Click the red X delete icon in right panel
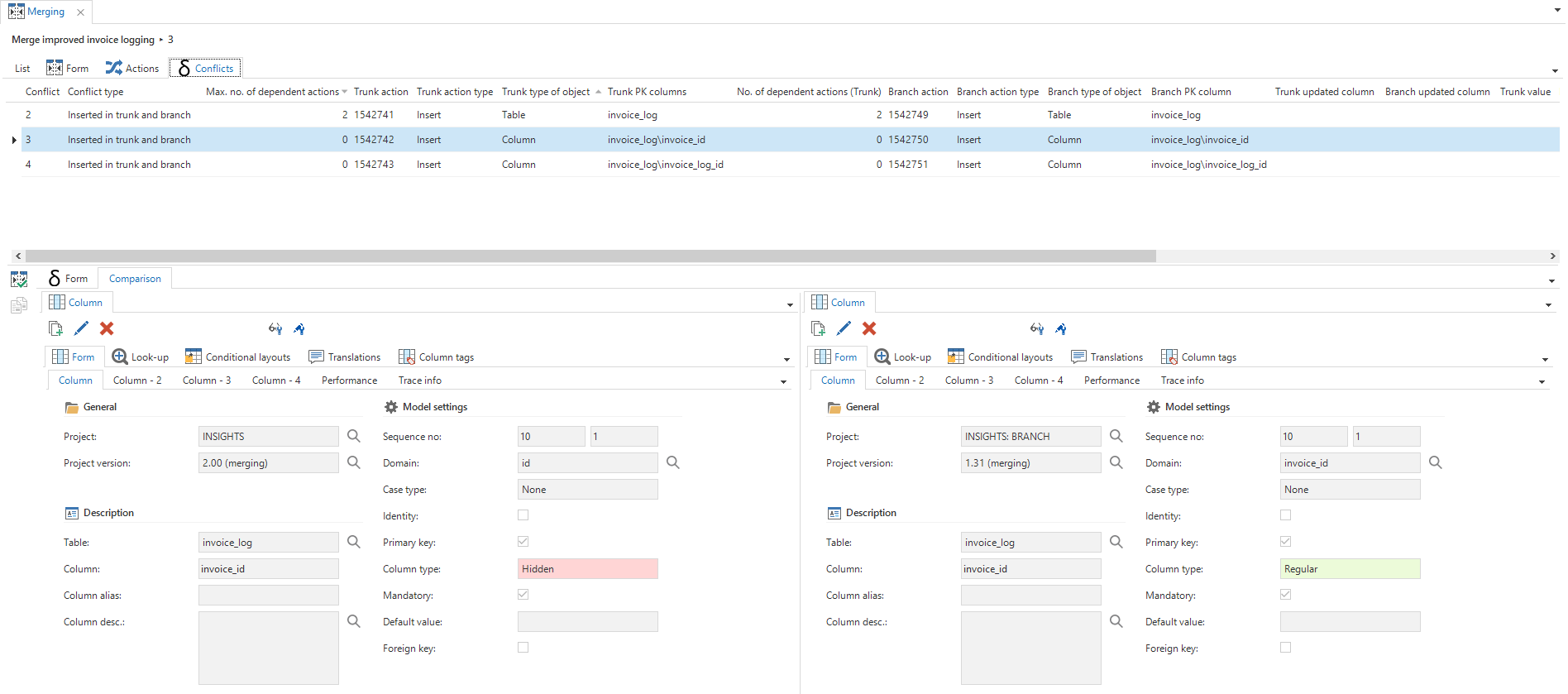1568x694 pixels. click(868, 328)
